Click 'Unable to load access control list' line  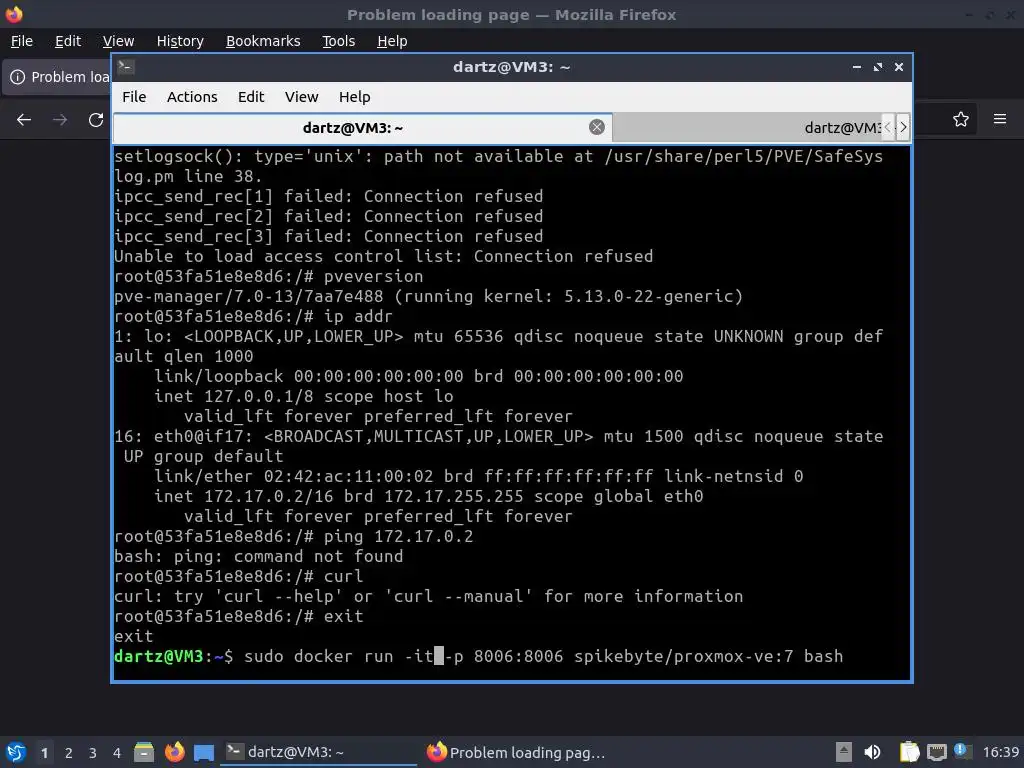point(384,256)
